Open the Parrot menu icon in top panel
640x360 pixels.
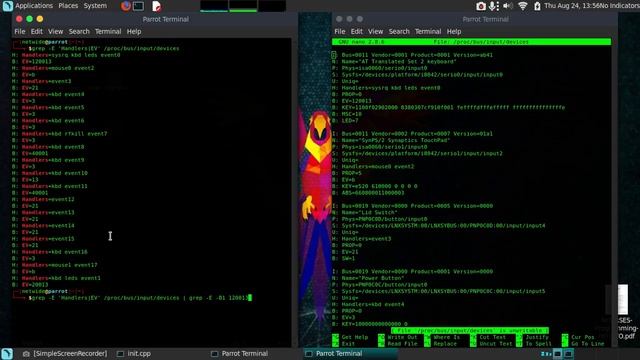click(x=7, y=6)
